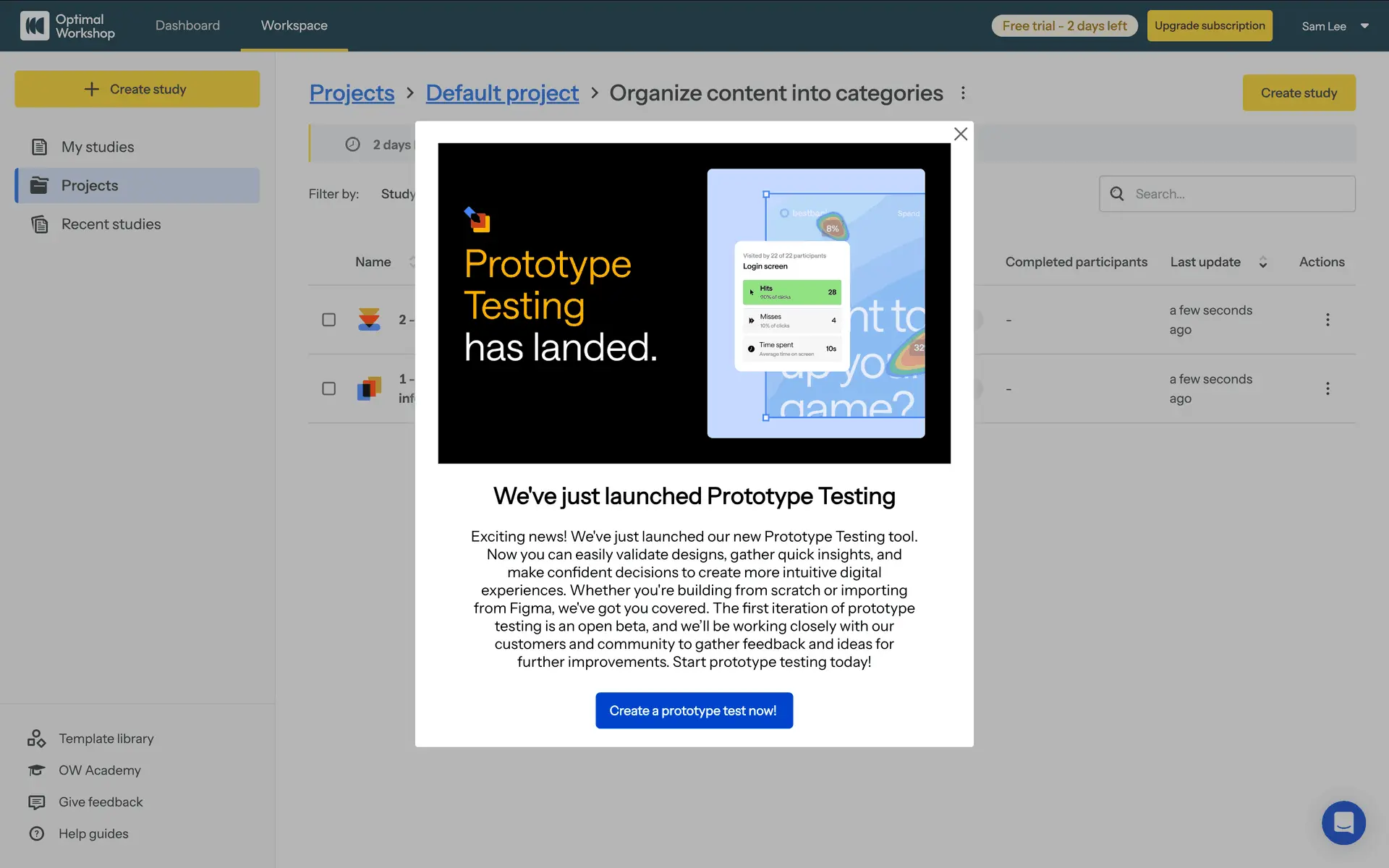Tick the checkbox for study 2

328,320
